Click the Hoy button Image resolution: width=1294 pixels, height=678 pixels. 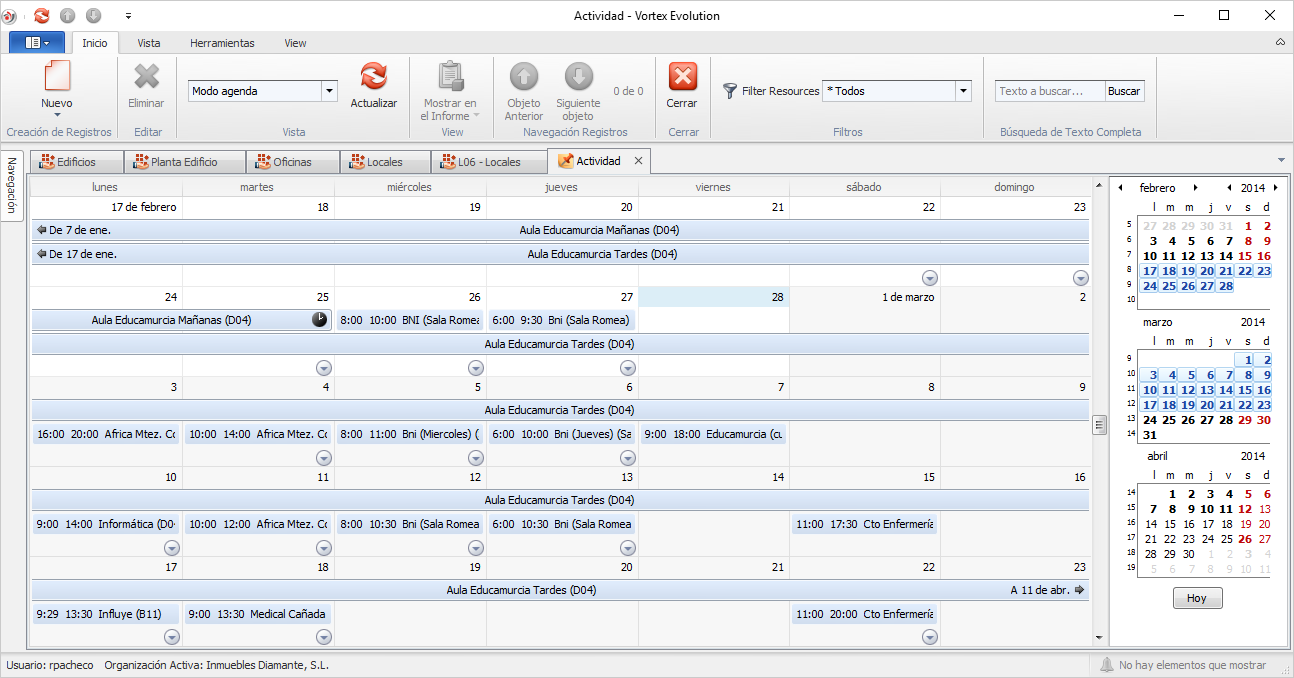click(x=1197, y=598)
